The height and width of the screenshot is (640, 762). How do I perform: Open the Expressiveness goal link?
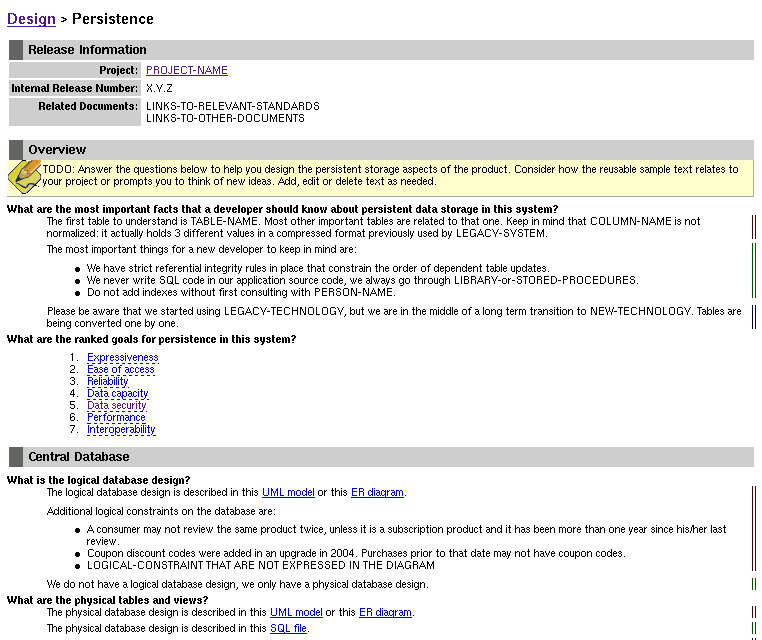(x=122, y=358)
